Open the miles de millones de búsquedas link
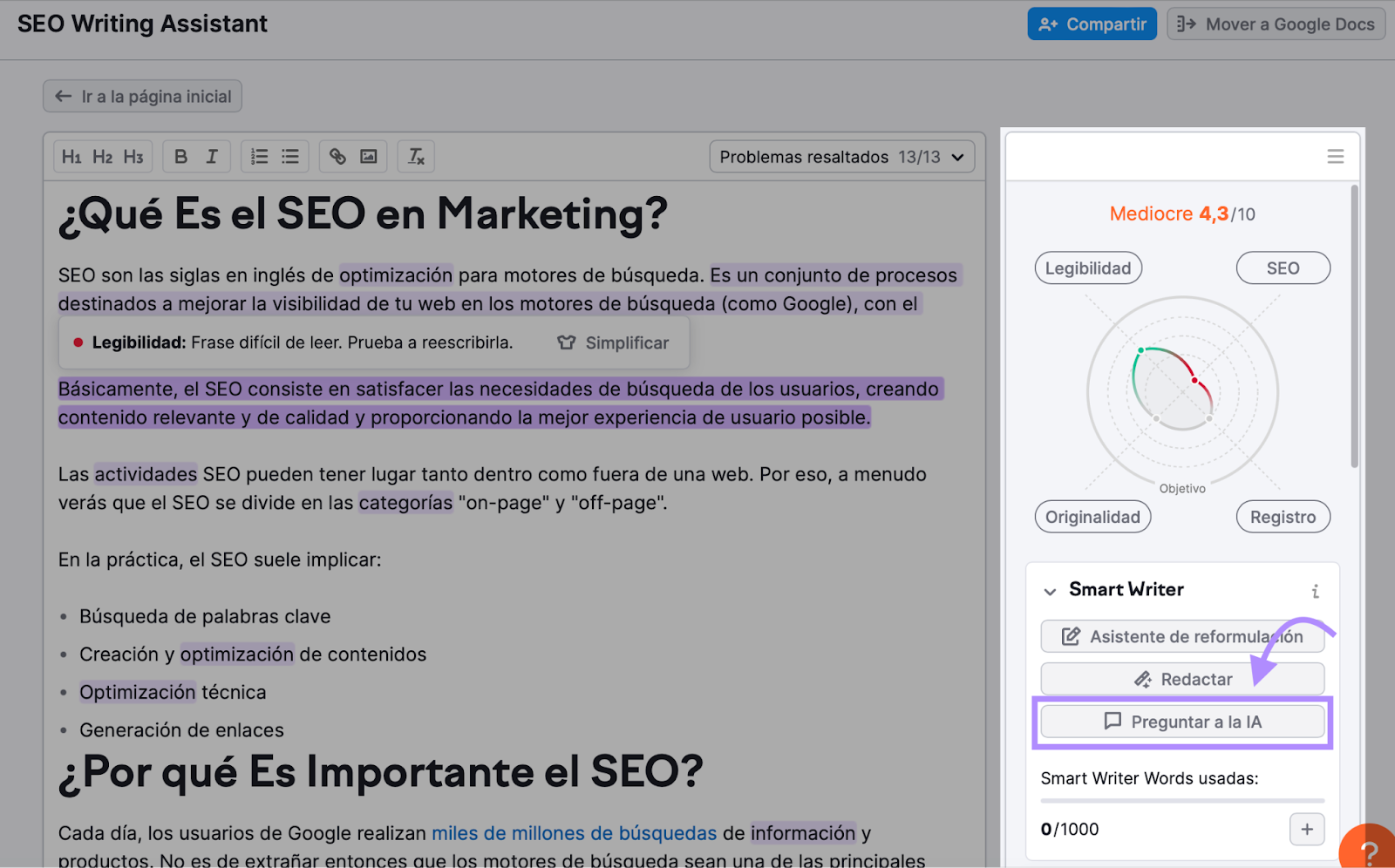The height and width of the screenshot is (868, 1395). click(573, 832)
